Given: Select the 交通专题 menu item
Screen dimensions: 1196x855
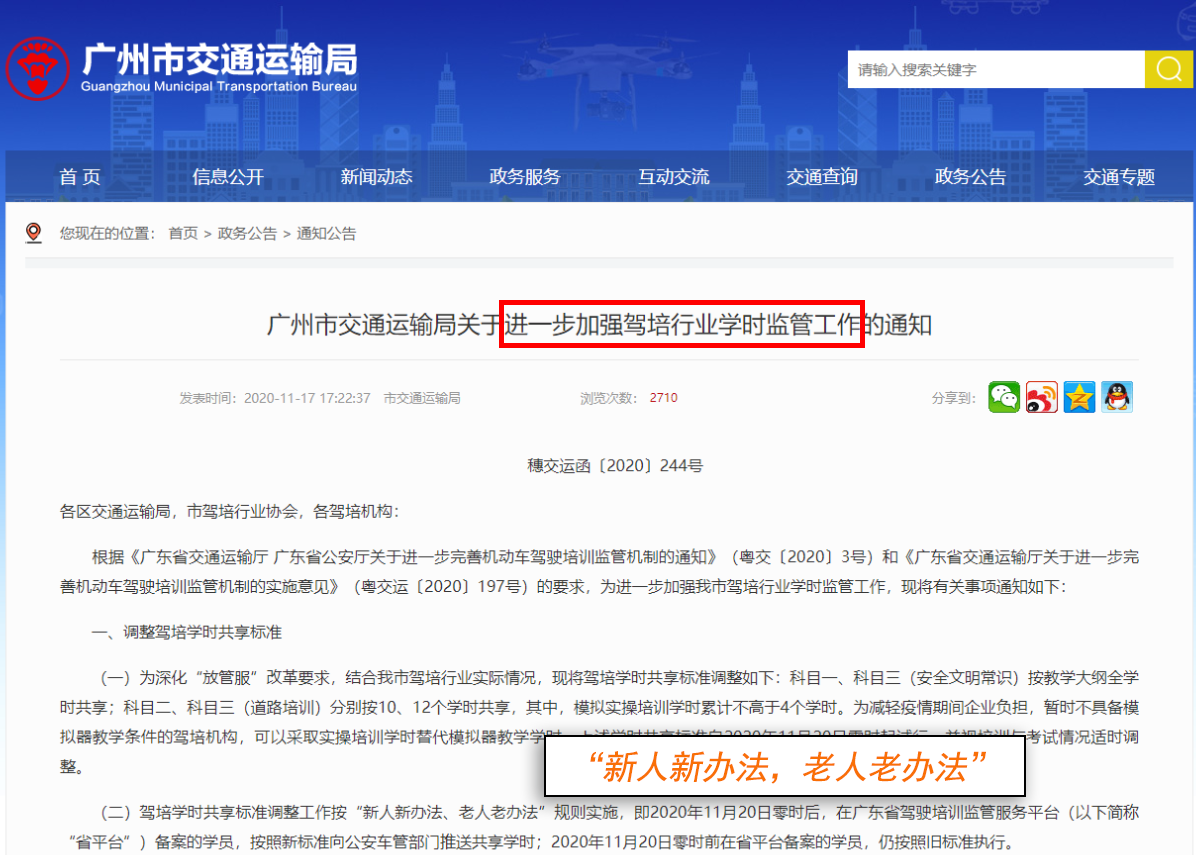Looking at the screenshot, I should 1119,177.
